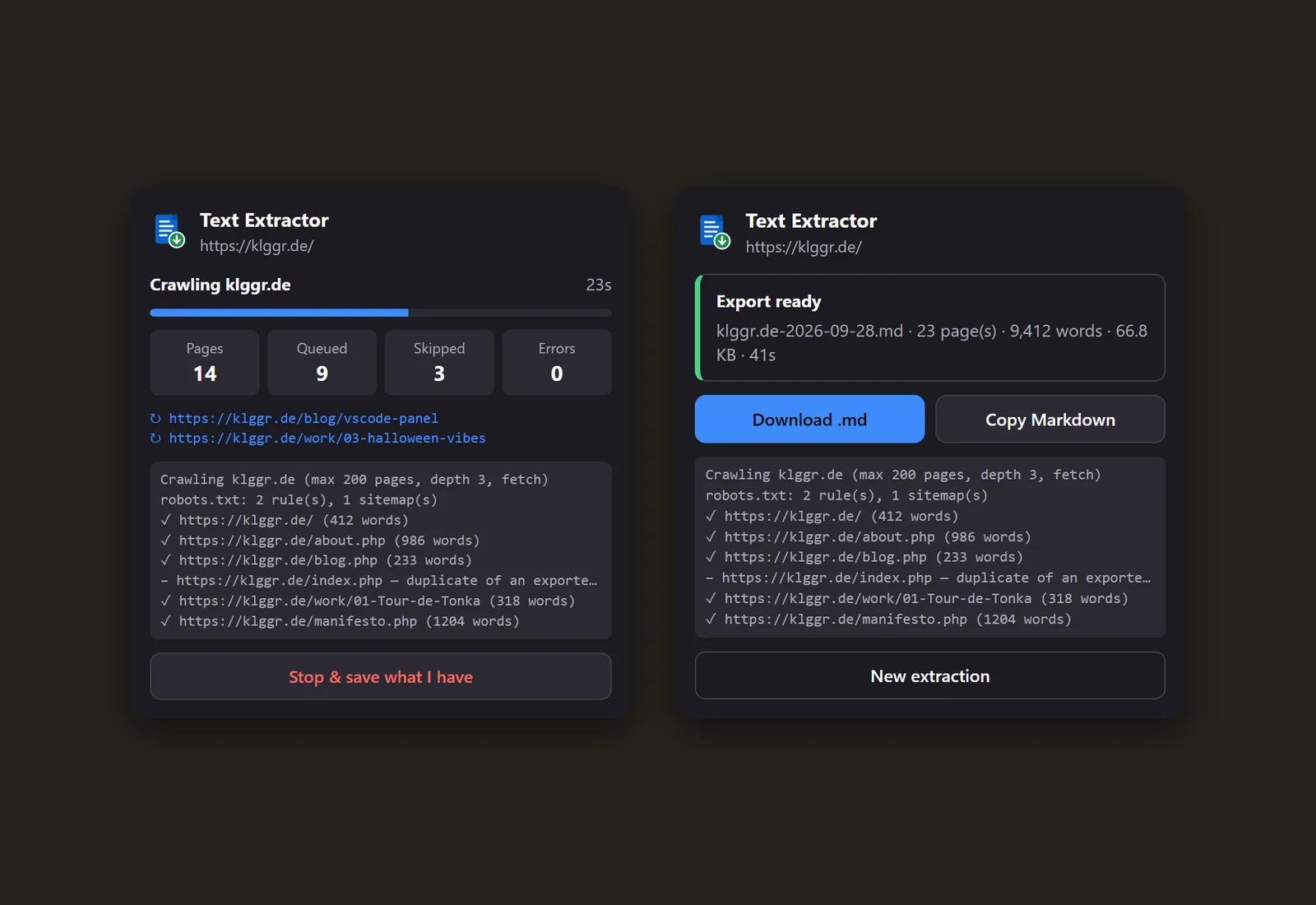The height and width of the screenshot is (905, 1316).
Task: Click the https://klggr.de/ URL under the crawling panel title
Action: pos(257,246)
